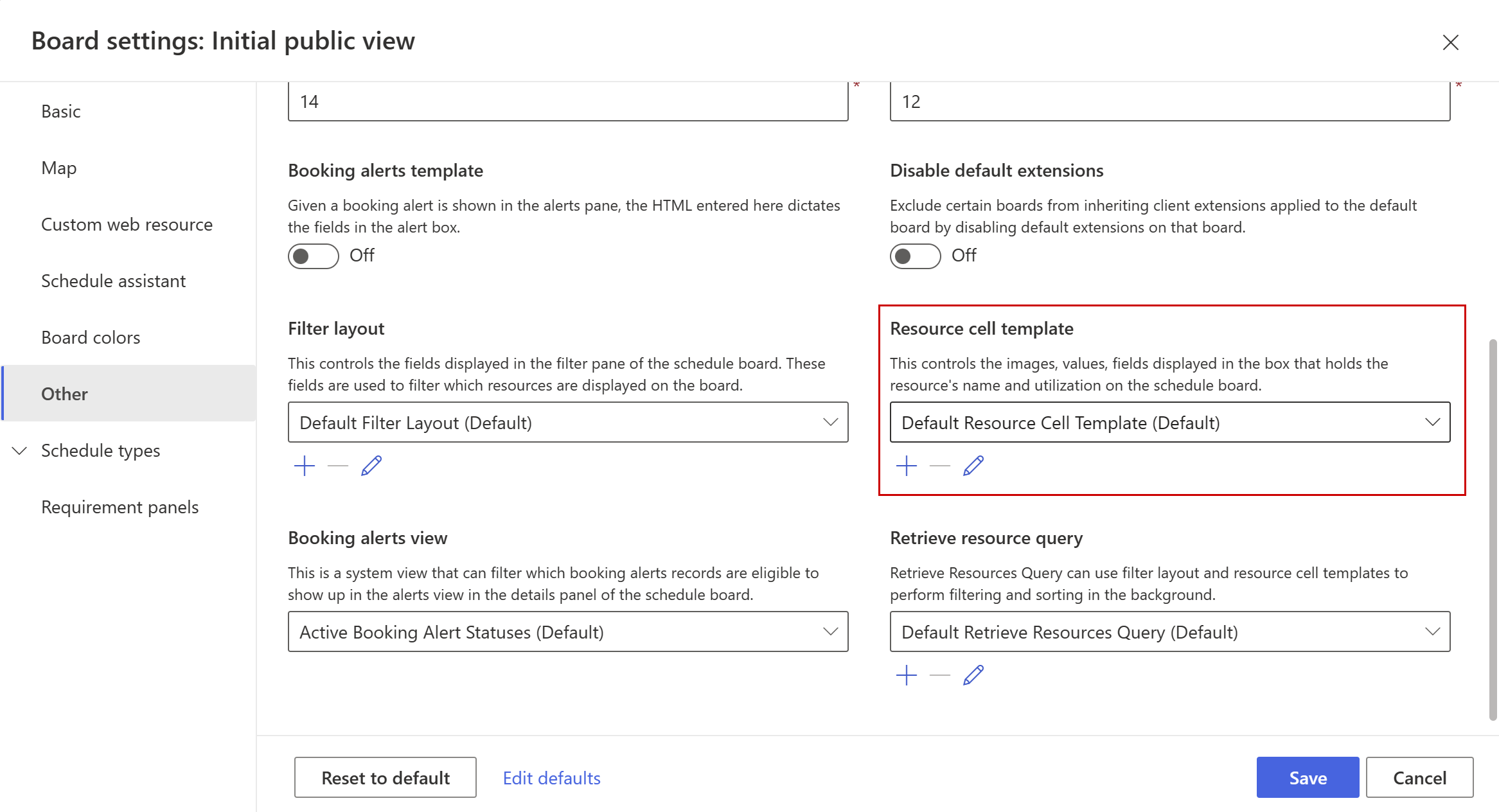The height and width of the screenshot is (812, 1499).
Task: Collapse the Schedule types section
Action: [x=19, y=450]
